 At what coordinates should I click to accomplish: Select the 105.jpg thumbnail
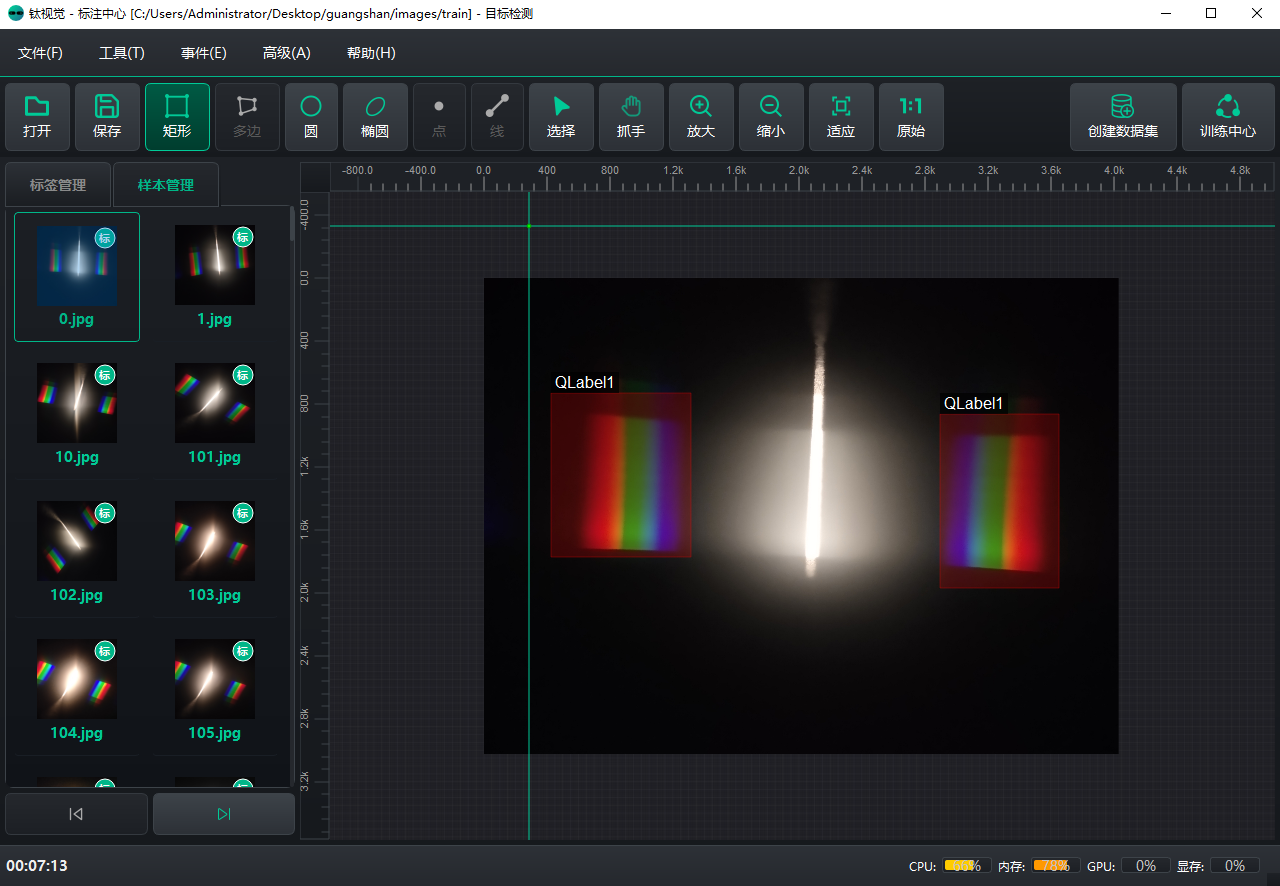point(215,679)
